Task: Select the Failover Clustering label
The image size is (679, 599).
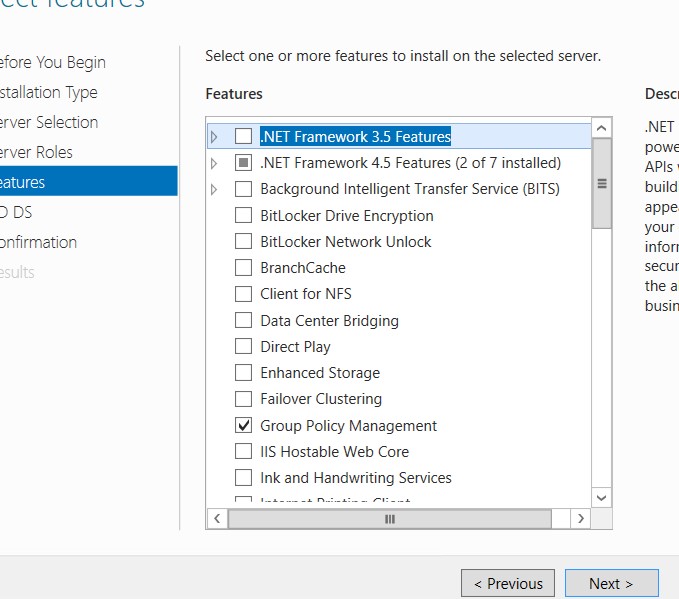Action: point(321,399)
